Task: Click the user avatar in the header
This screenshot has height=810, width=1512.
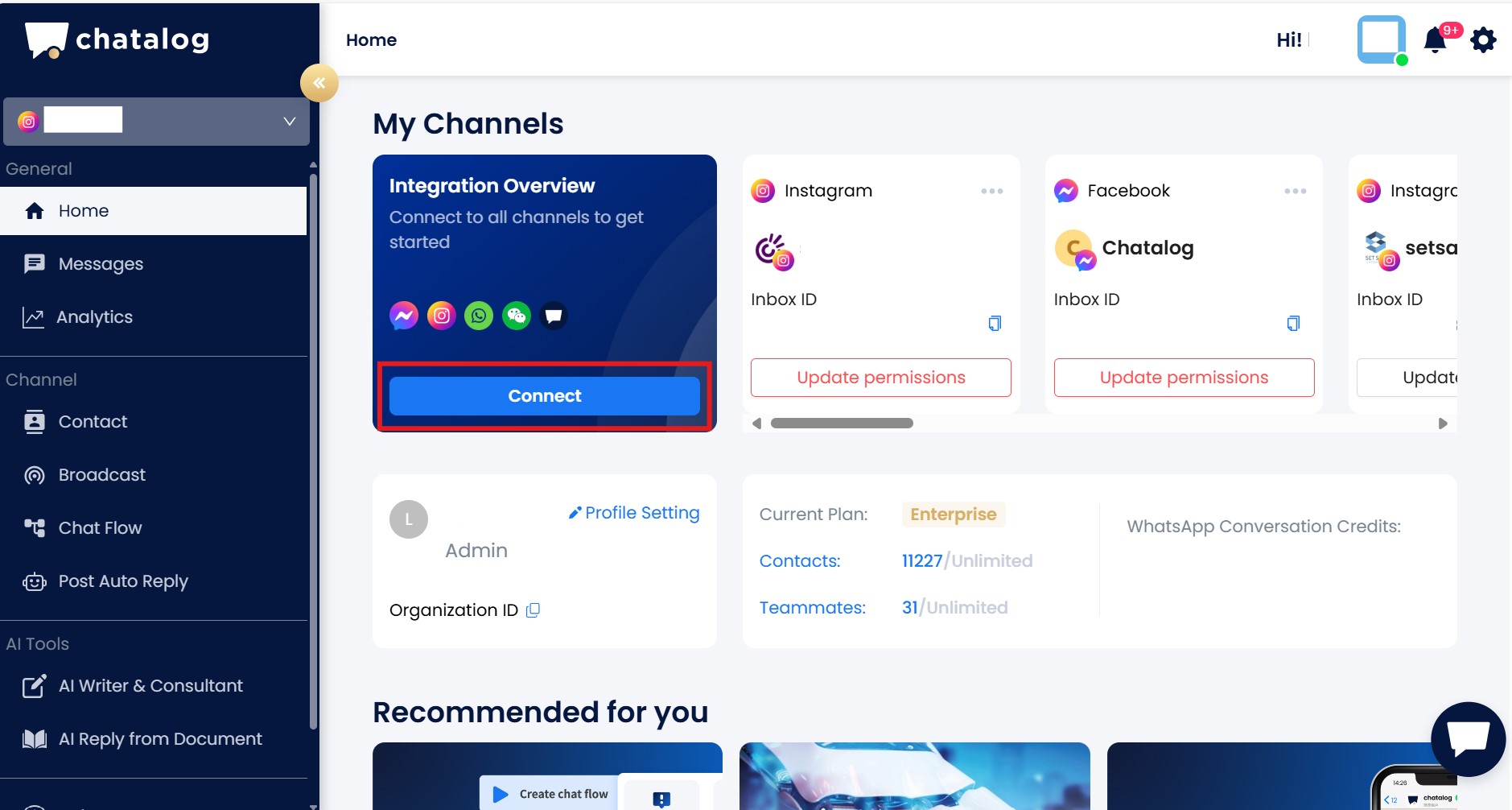Action: [x=1381, y=39]
